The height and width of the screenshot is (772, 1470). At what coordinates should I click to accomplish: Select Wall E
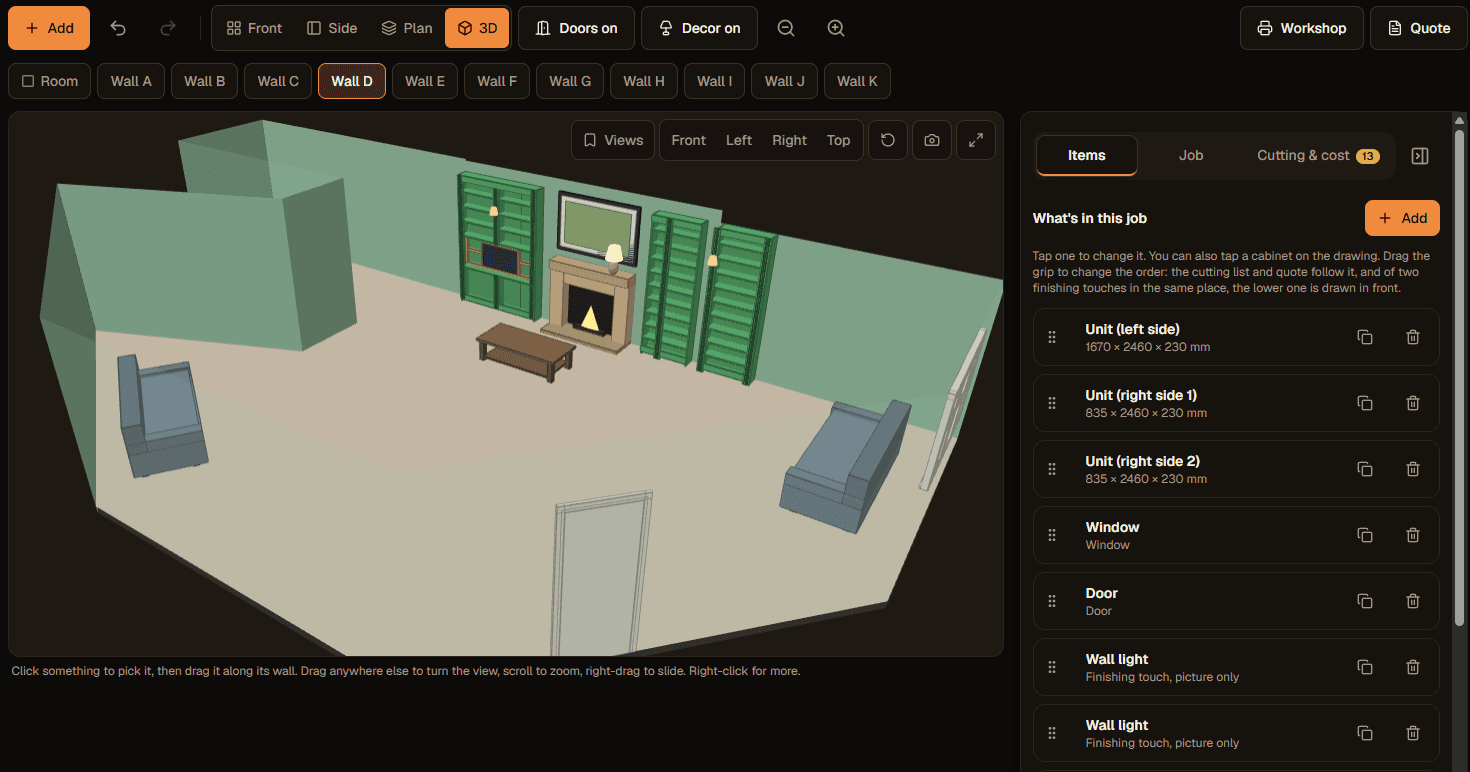(425, 81)
